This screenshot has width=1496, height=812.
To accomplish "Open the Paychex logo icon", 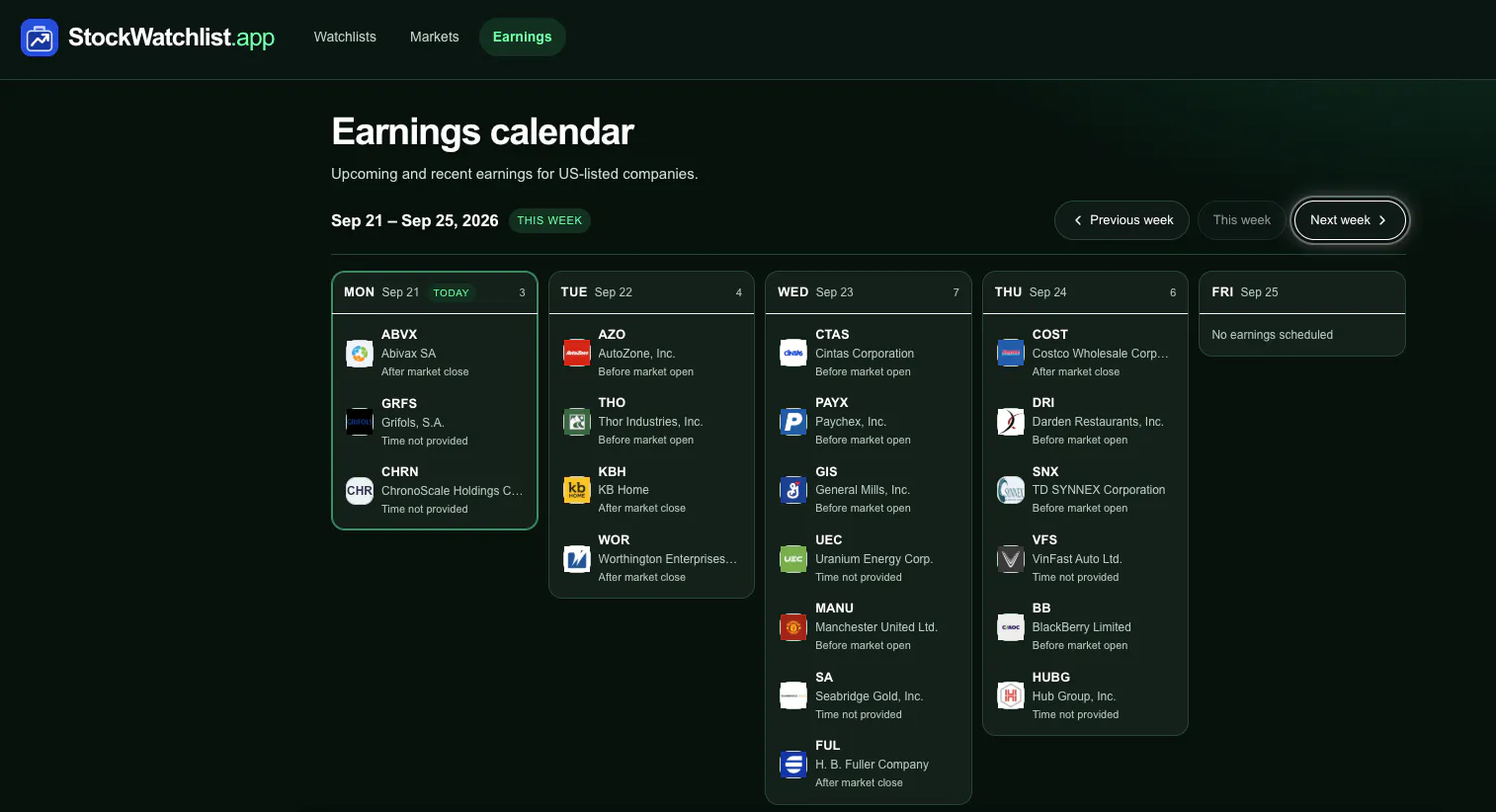I will tap(793, 422).
